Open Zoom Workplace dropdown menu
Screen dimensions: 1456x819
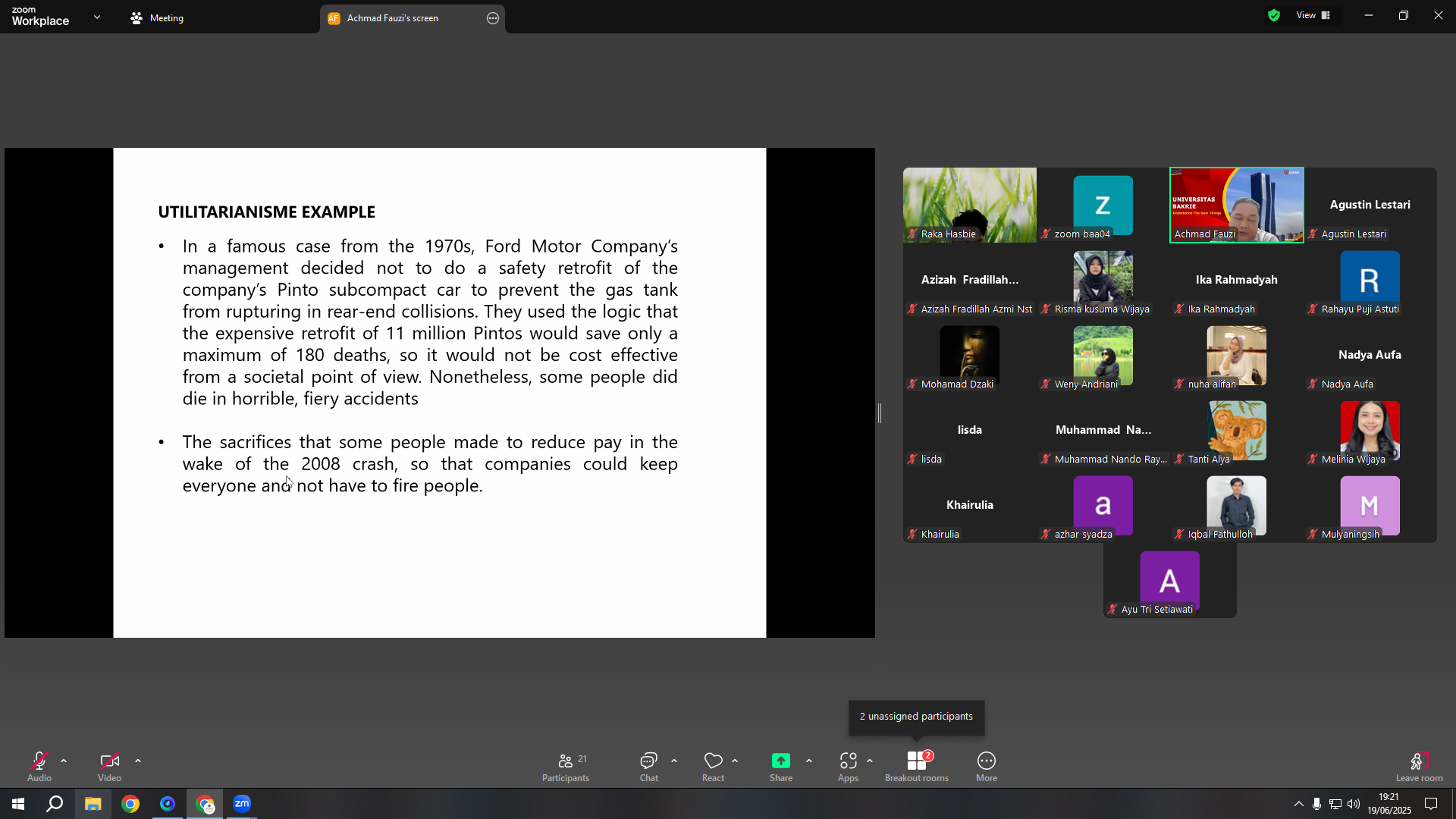click(x=97, y=17)
